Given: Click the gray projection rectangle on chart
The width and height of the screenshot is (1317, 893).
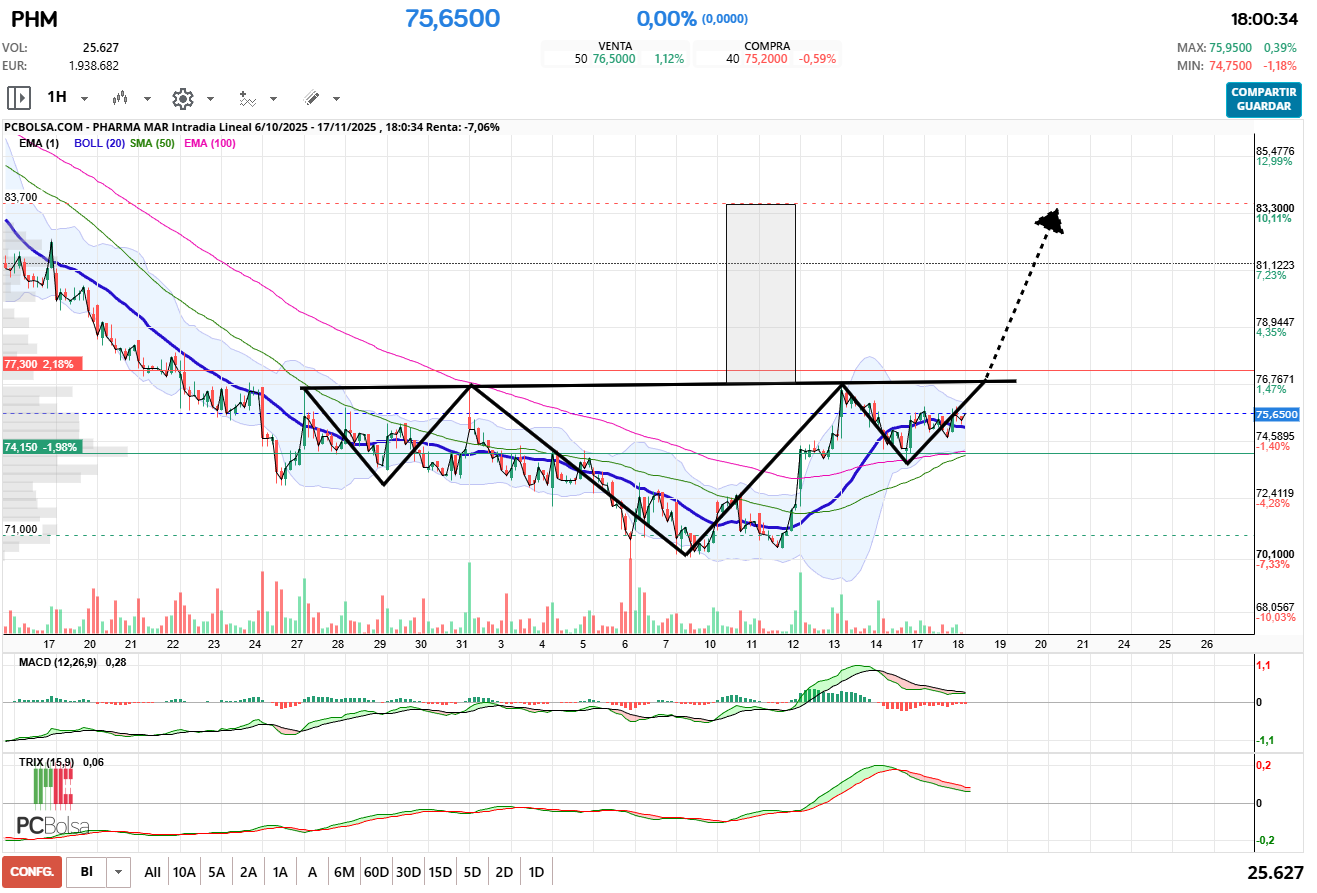Looking at the screenshot, I should pos(760,293).
